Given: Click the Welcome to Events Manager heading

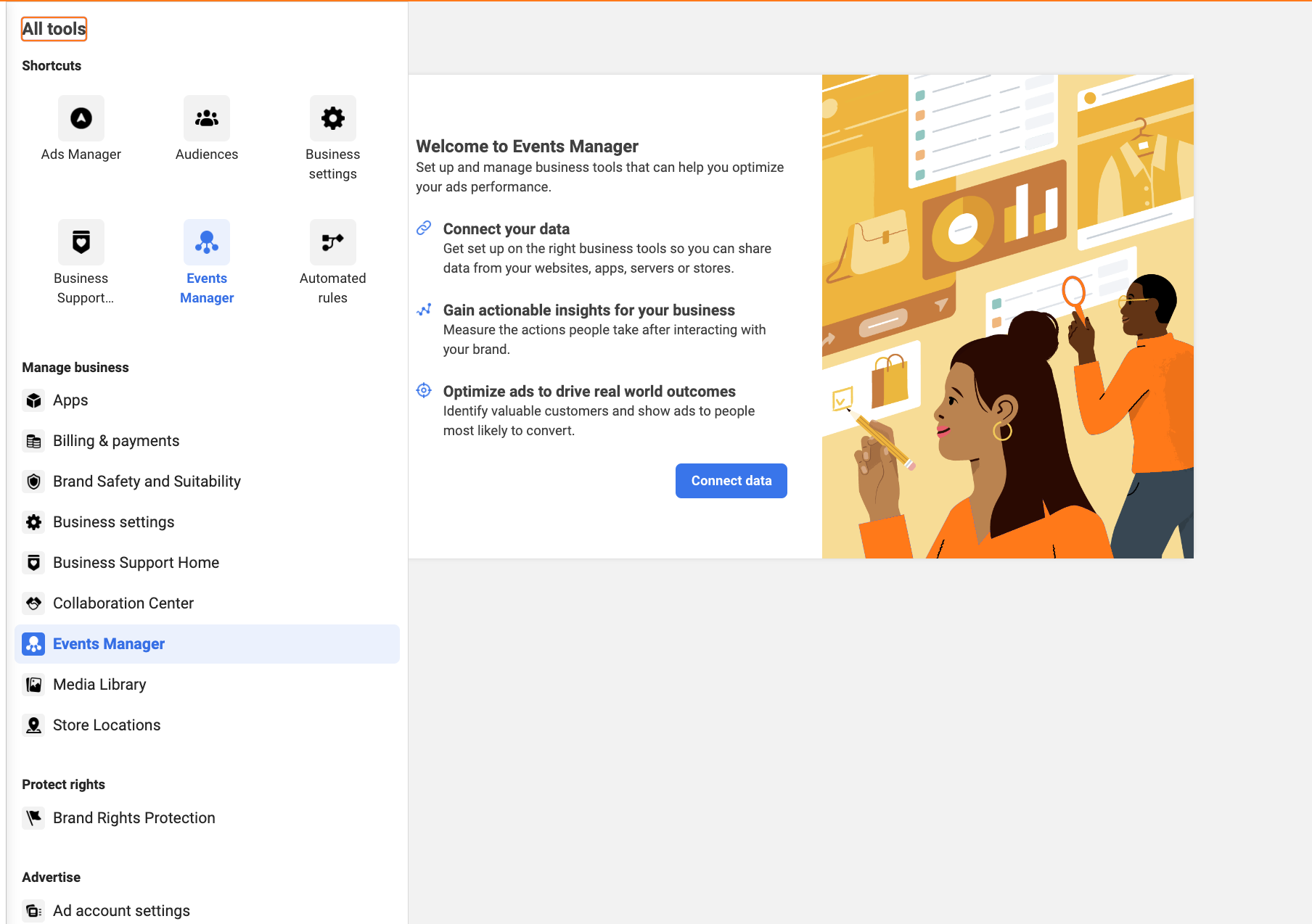Looking at the screenshot, I should pos(527,147).
